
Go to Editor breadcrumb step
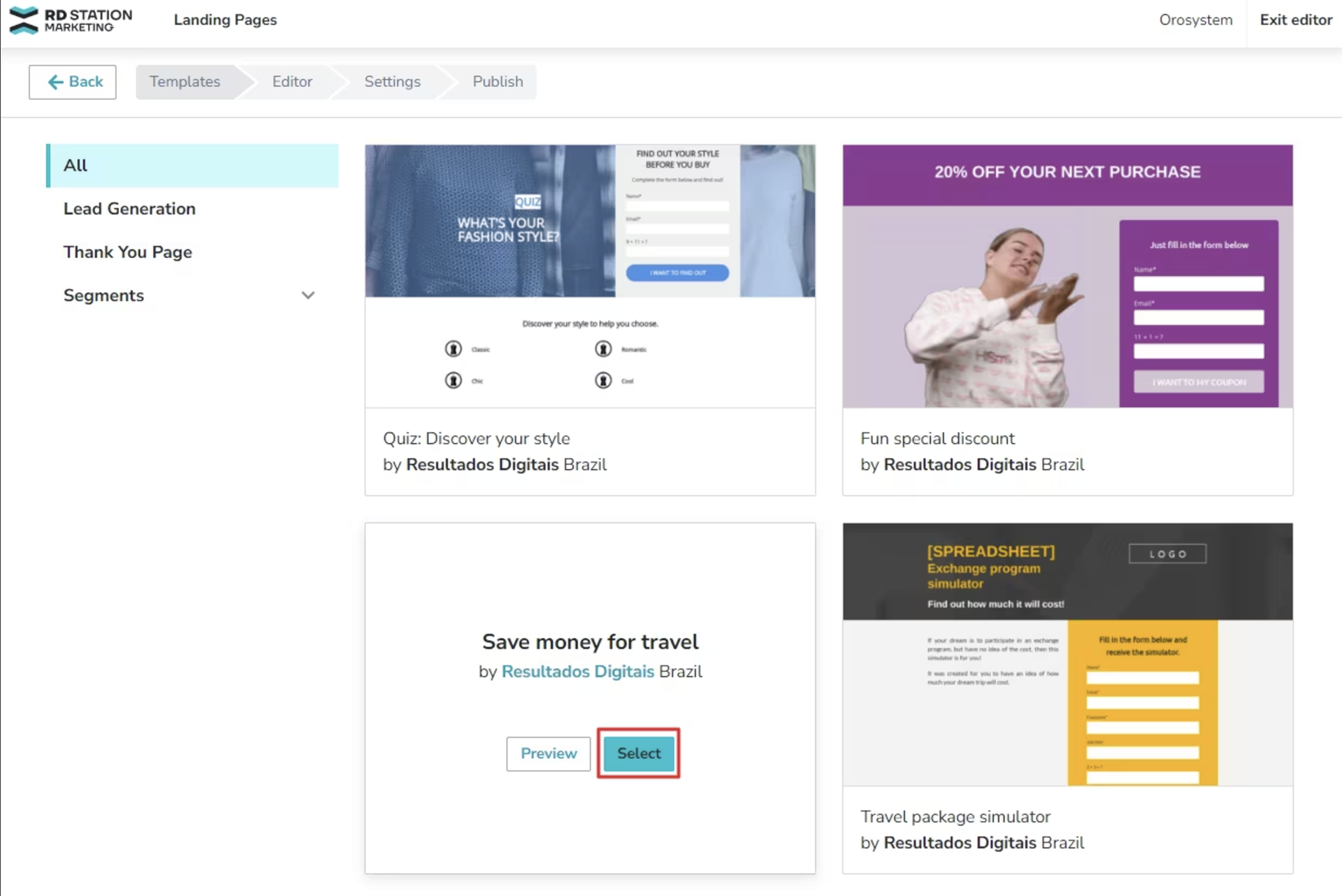coord(292,82)
